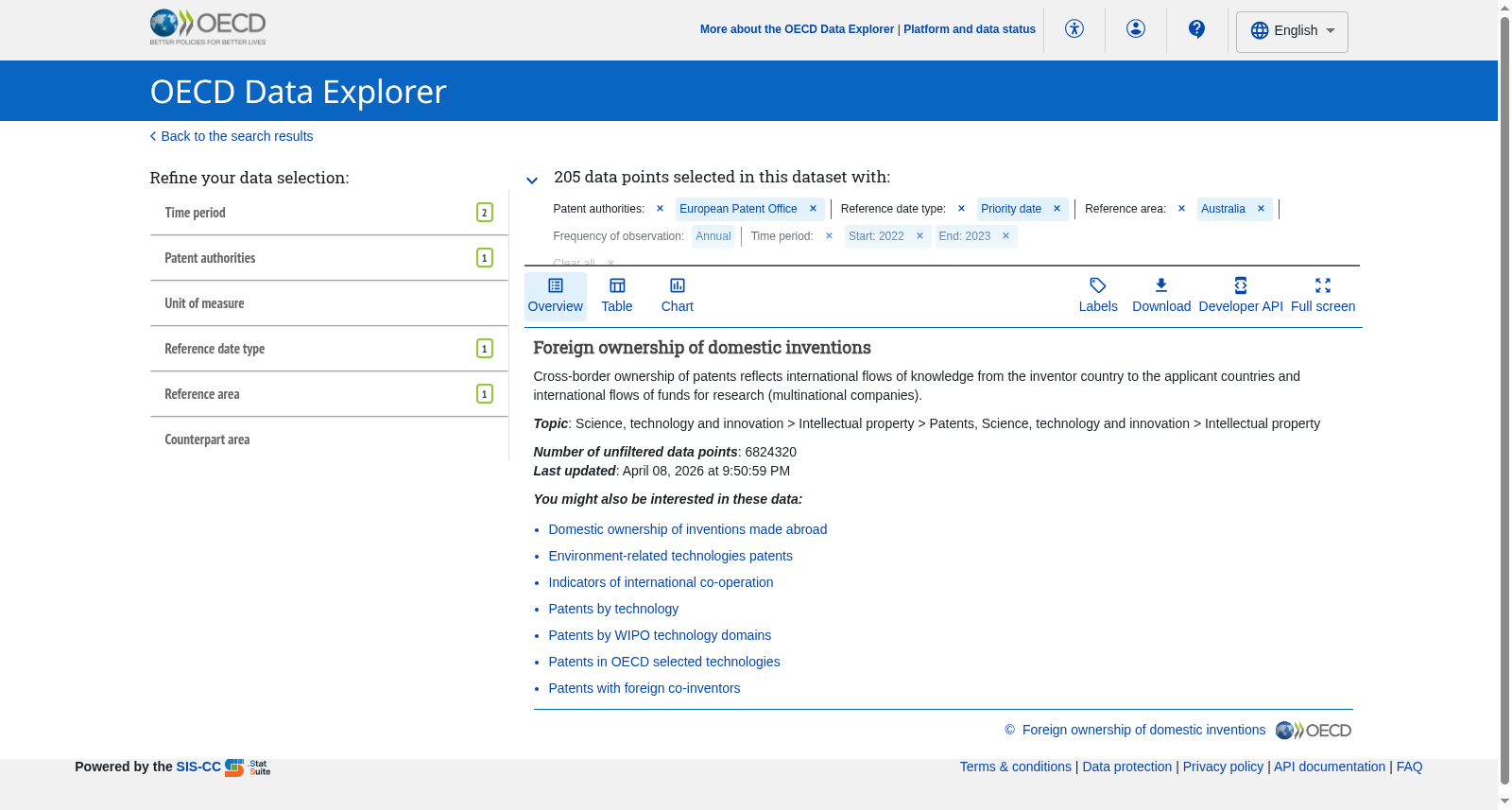Open the Download menu
Screen dimensions: 1512x810
(1161, 296)
